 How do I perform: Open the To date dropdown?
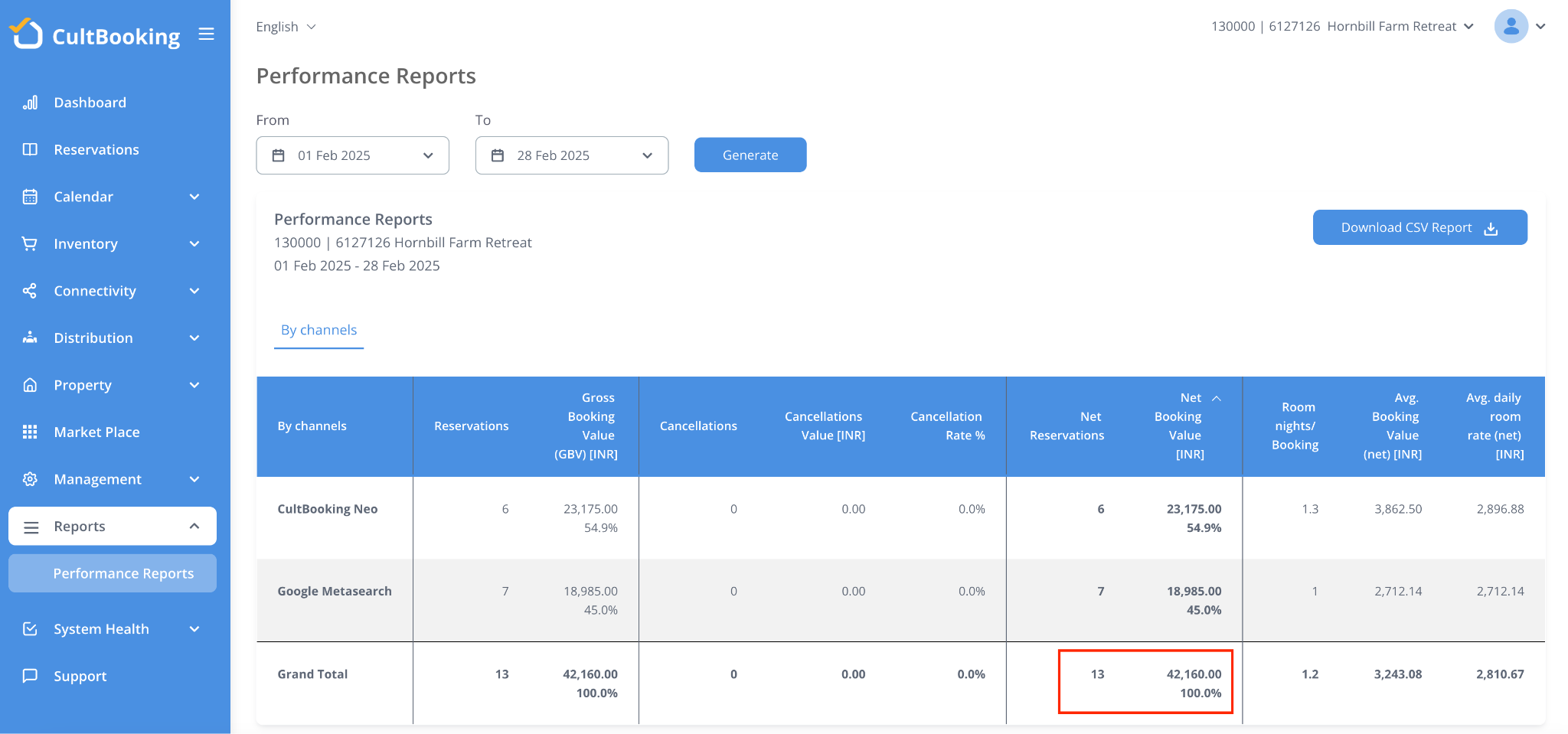[571, 155]
